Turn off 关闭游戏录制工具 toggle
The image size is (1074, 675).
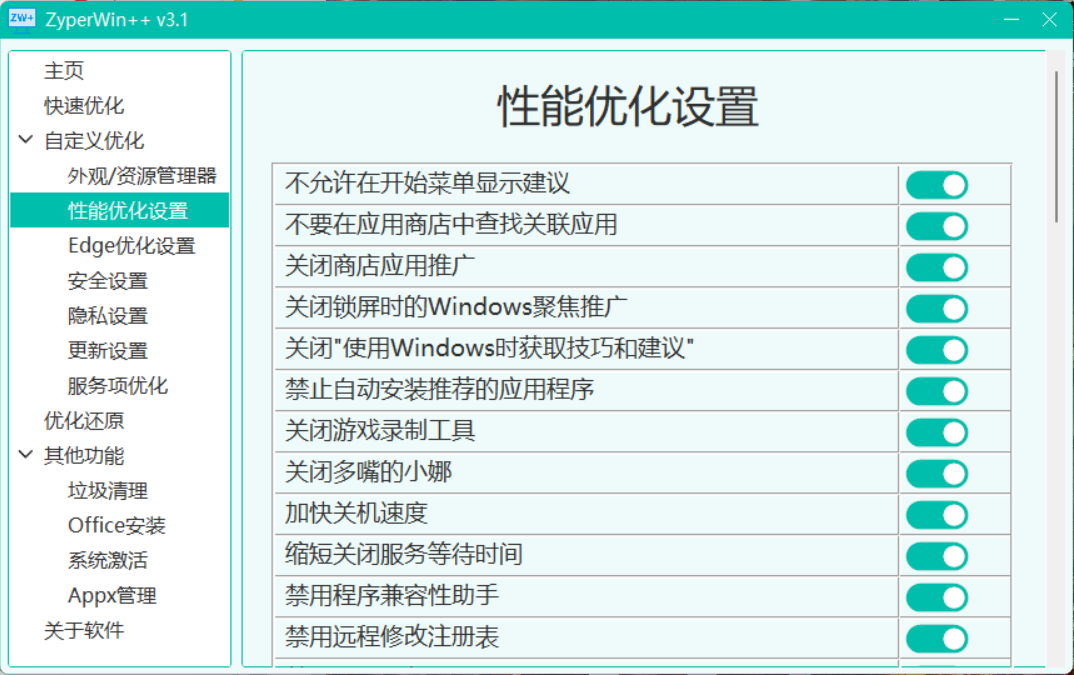tap(937, 432)
